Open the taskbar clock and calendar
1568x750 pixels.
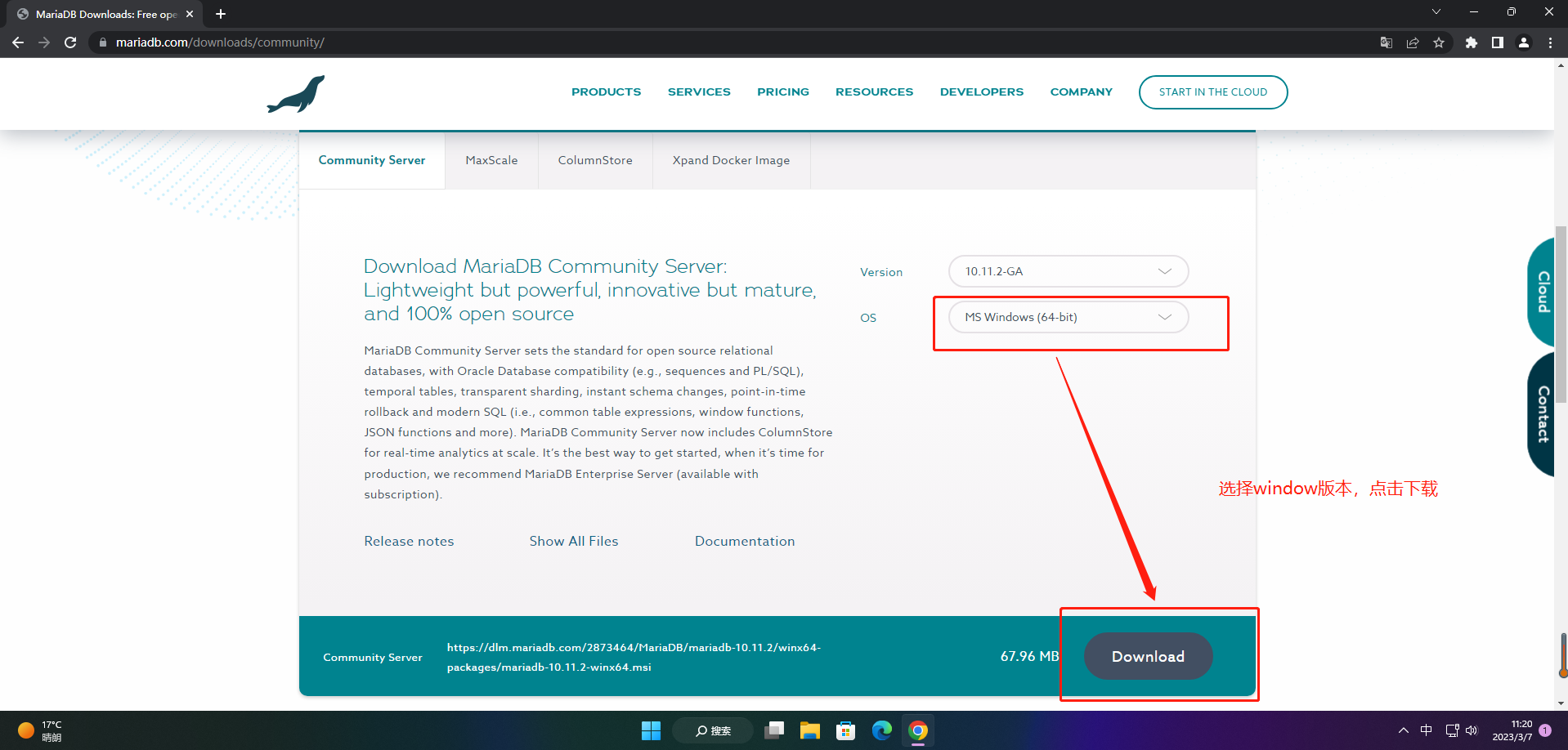pyautogui.click(x=1512, y=730)
